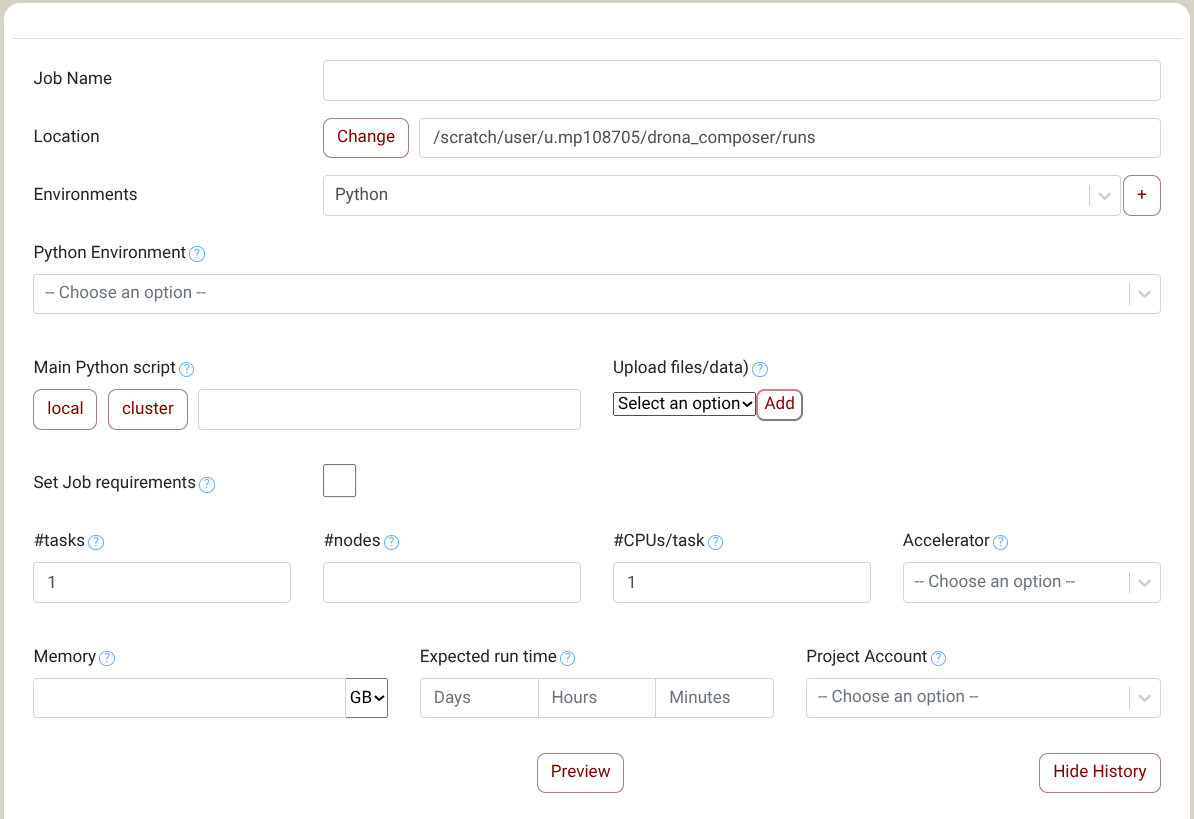Click the plus button beside Environments

[x=1142, y=196]
